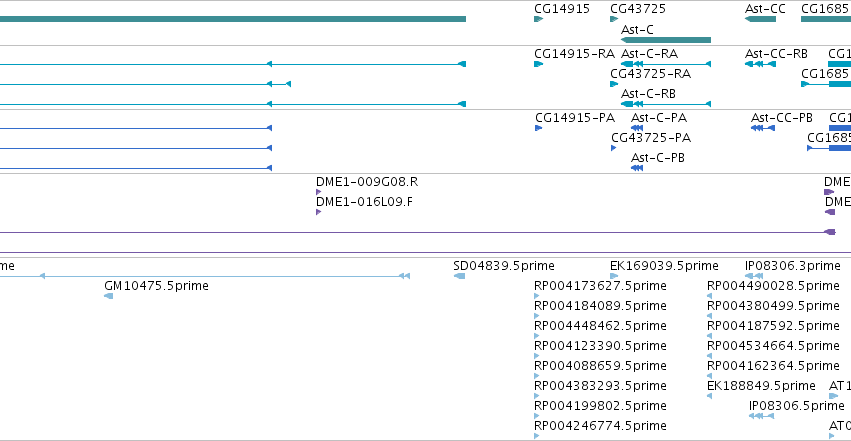The image size is (851, 441).
Task: Click the RP004534664.5prime label
Action: [773, 346]
